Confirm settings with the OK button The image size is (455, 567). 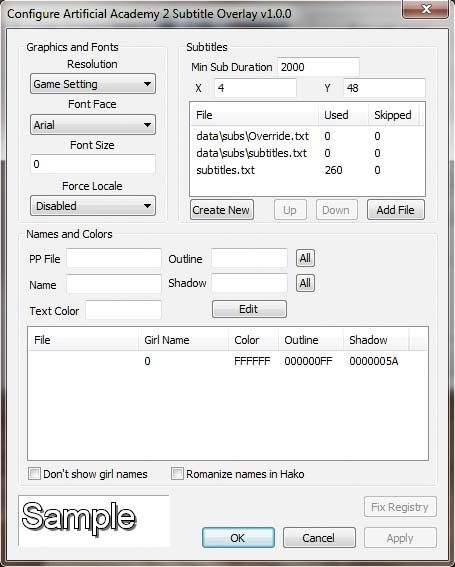coord(238,538)
